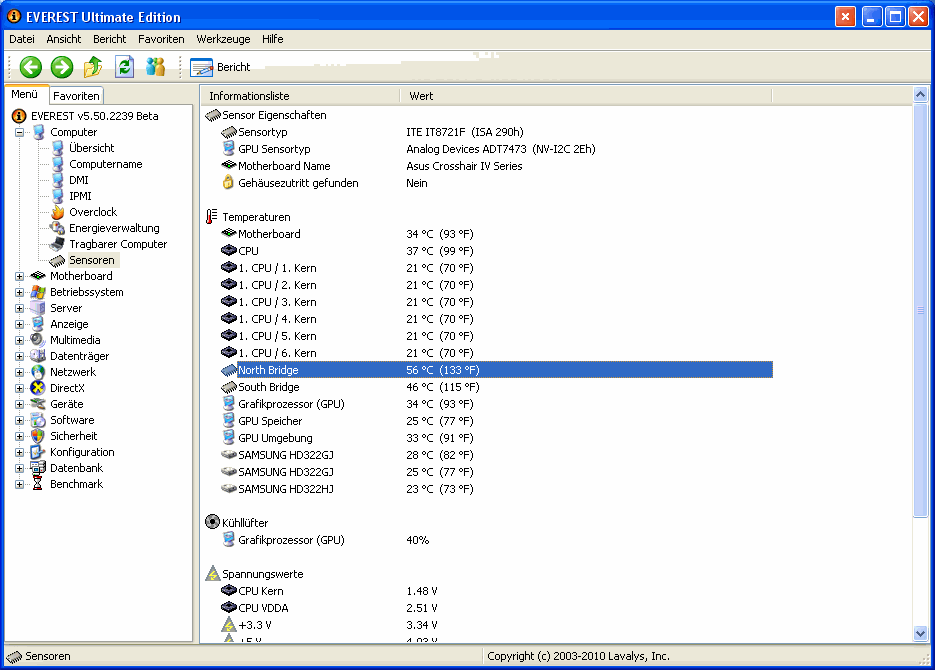Click the DirectX icon in the tree
Screen dimensions: 935x670
pyautogui.click(x=38, y=387)
